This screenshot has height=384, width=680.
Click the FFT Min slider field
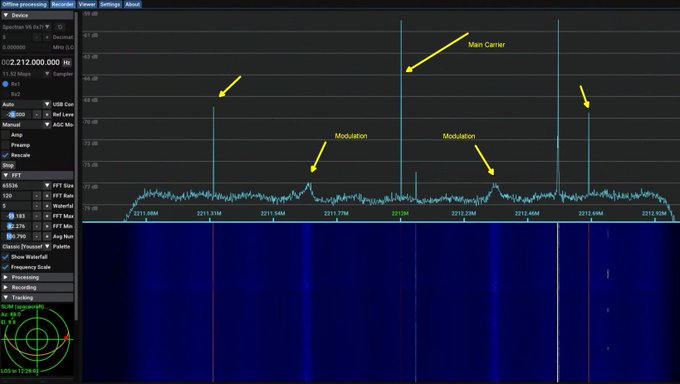tap(16, 226)
